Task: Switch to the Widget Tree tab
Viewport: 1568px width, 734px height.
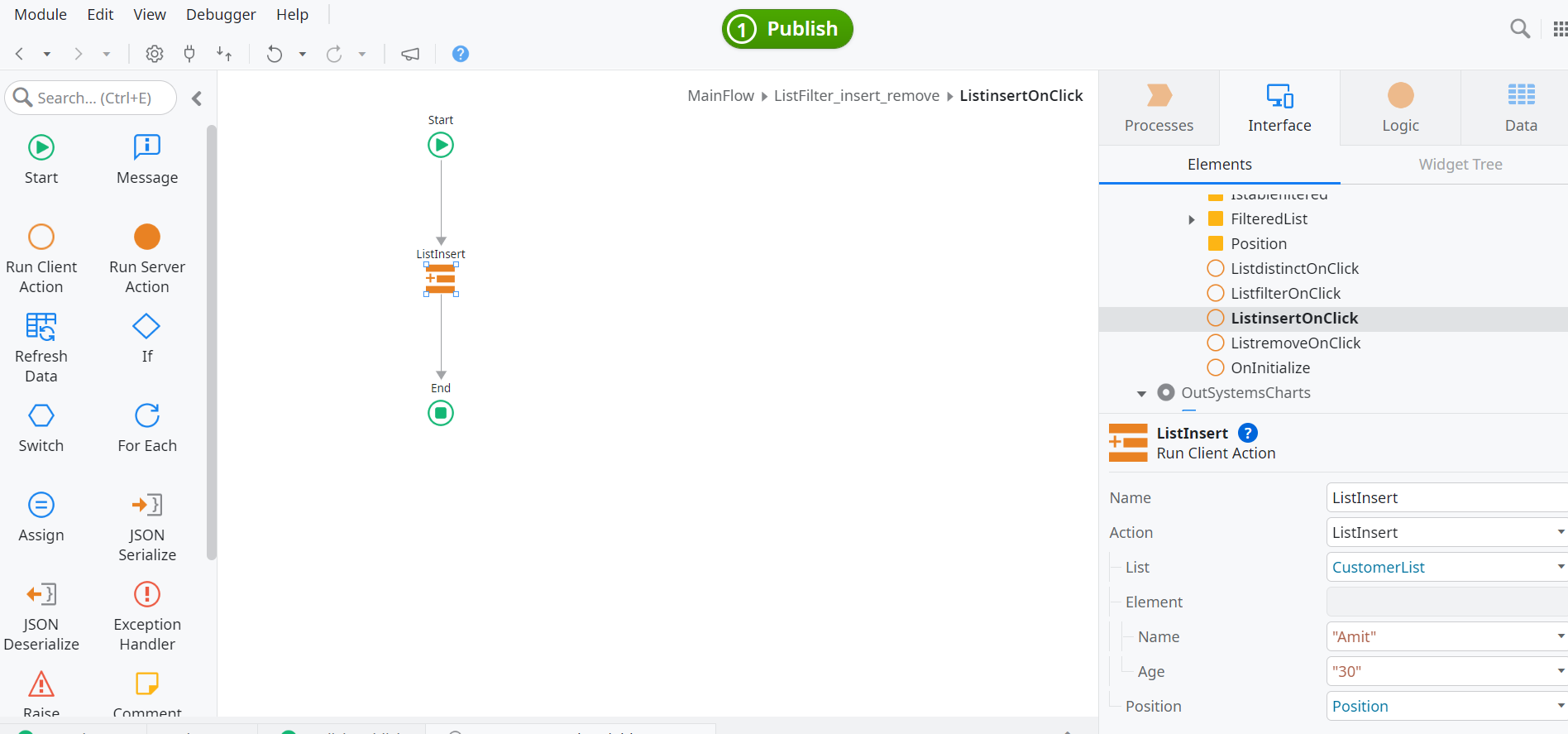Action: pyautogui.click(x=1460, y=164)
